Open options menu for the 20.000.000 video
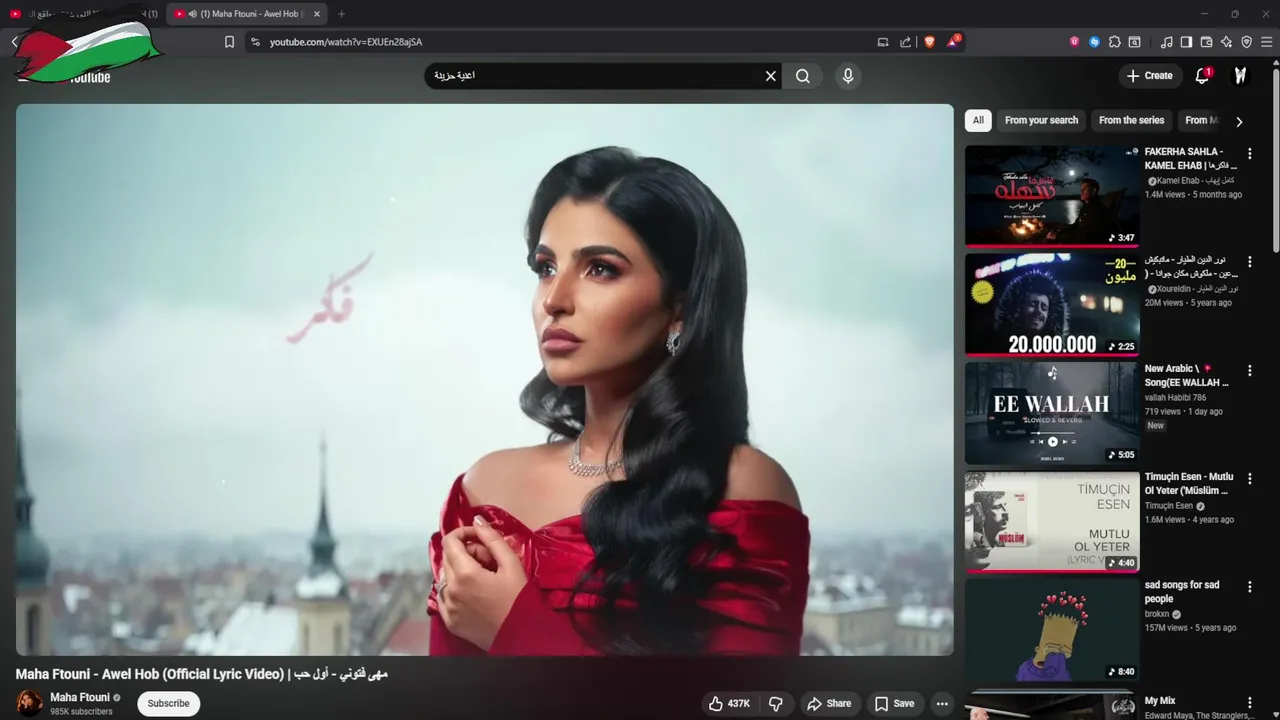1280x720 pixels. (x=1249, y=262)
